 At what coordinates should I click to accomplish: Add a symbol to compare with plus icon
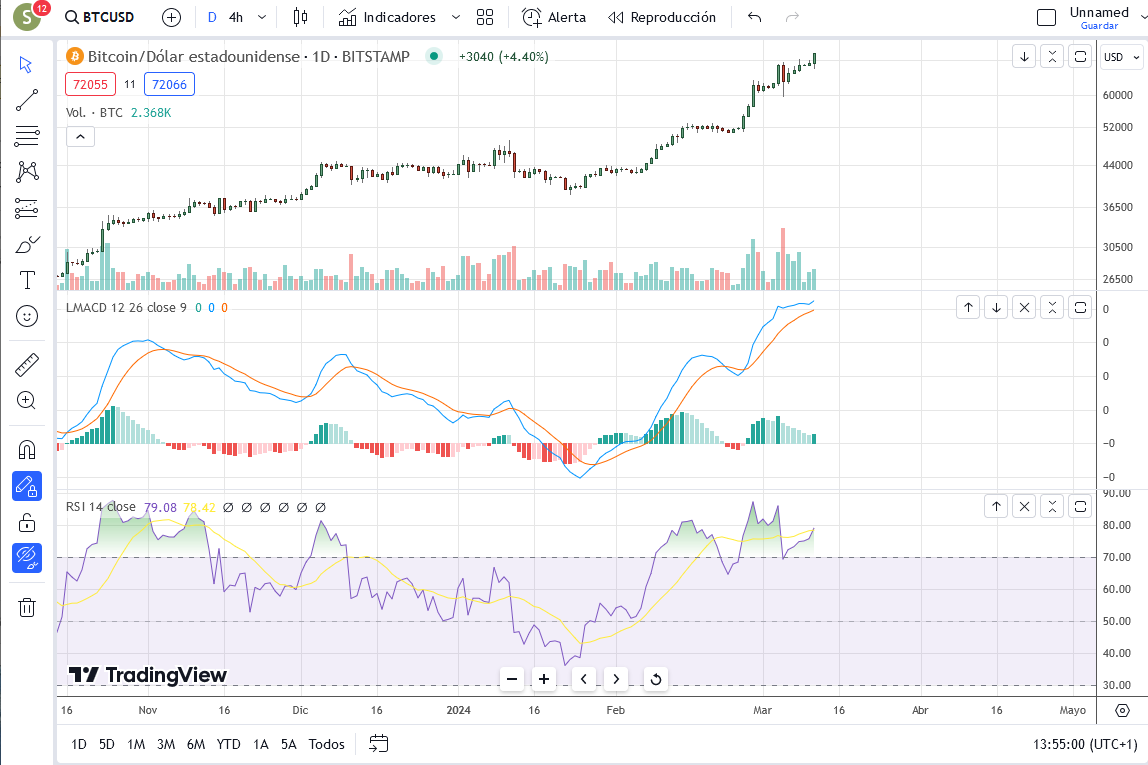171,18
